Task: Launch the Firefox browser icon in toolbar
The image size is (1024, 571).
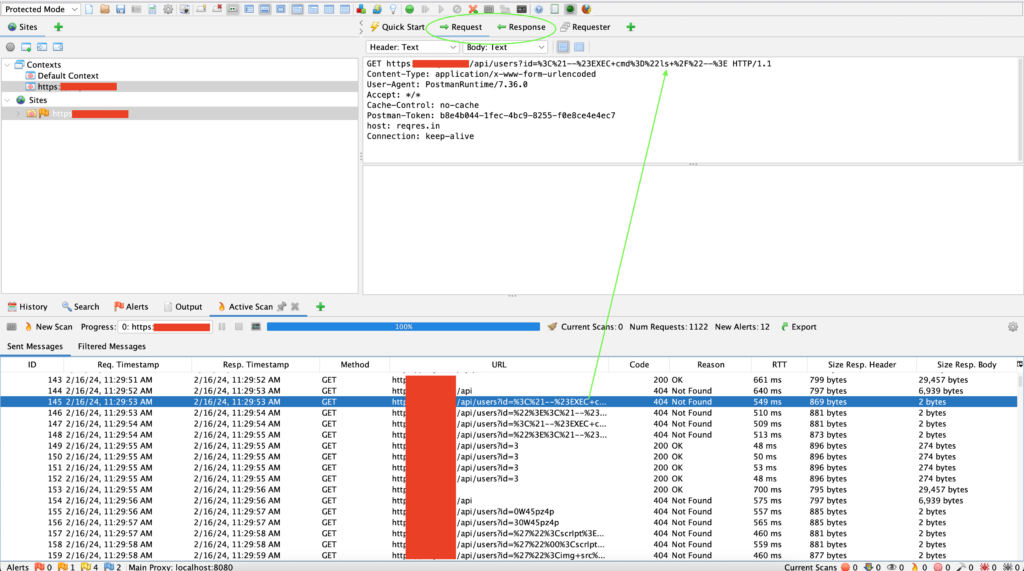Action: [586, 9]
